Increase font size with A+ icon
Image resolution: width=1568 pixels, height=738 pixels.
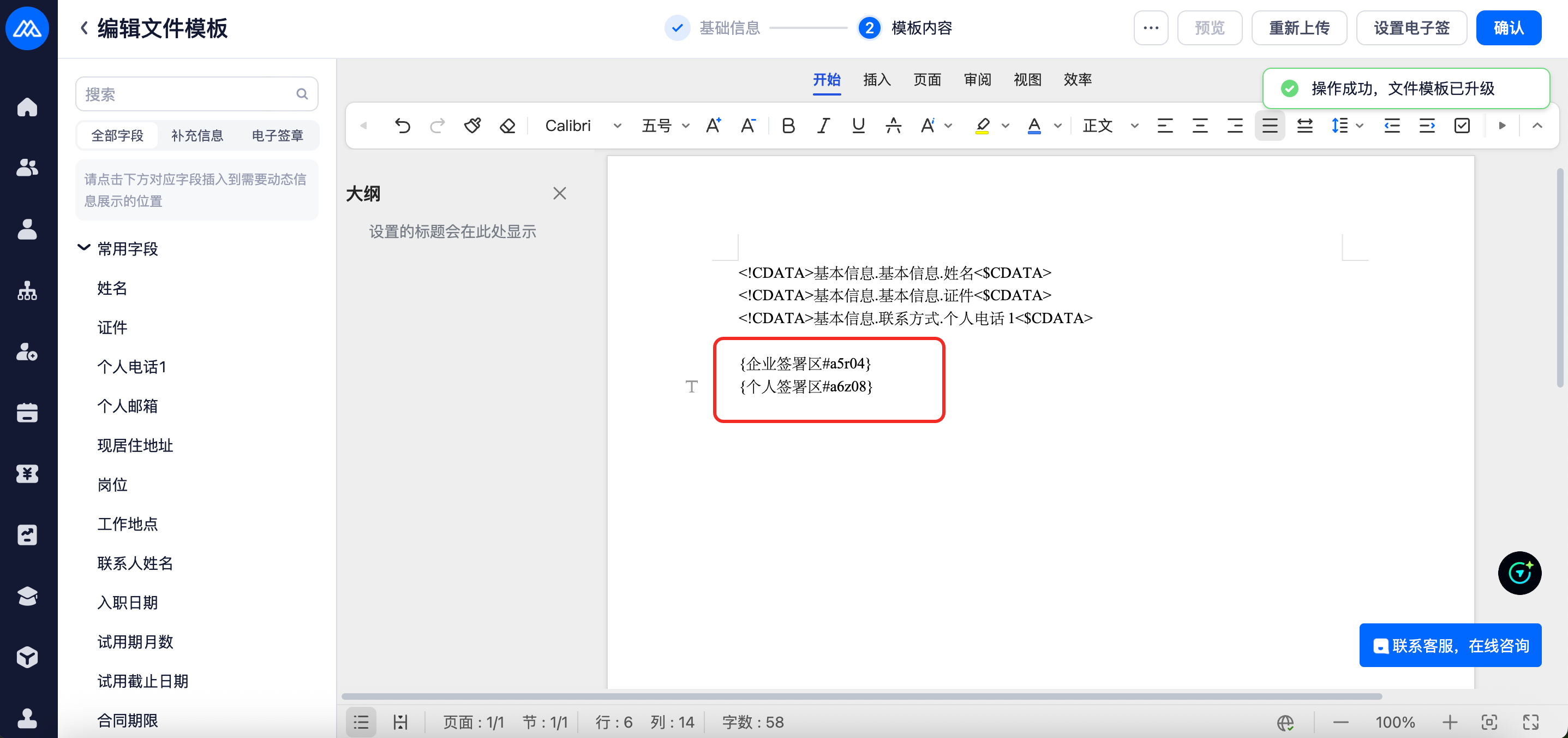click(714, 126)
